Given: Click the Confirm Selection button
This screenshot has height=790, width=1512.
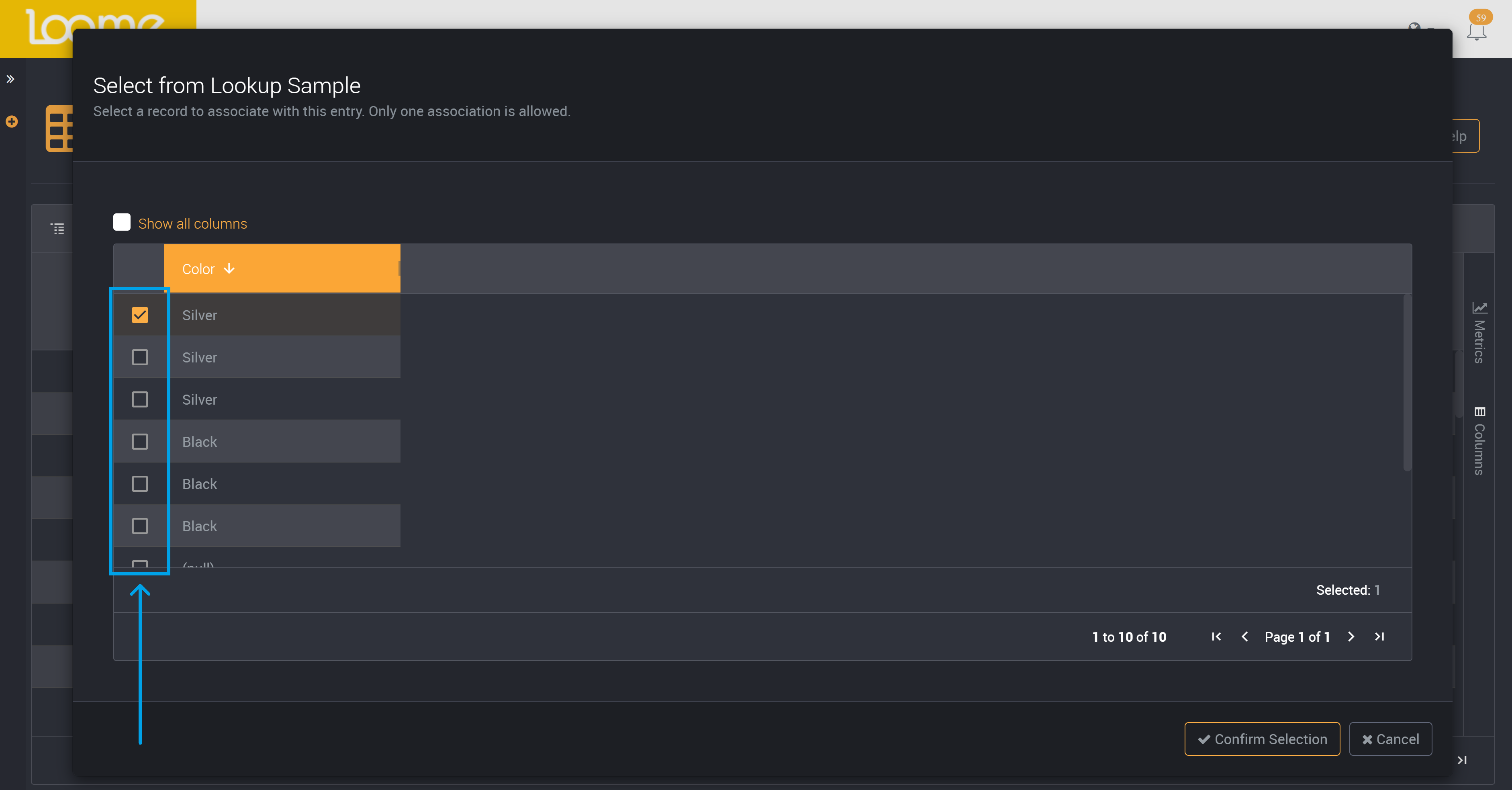Looking at the screenshot, I should coord(1262,739).
